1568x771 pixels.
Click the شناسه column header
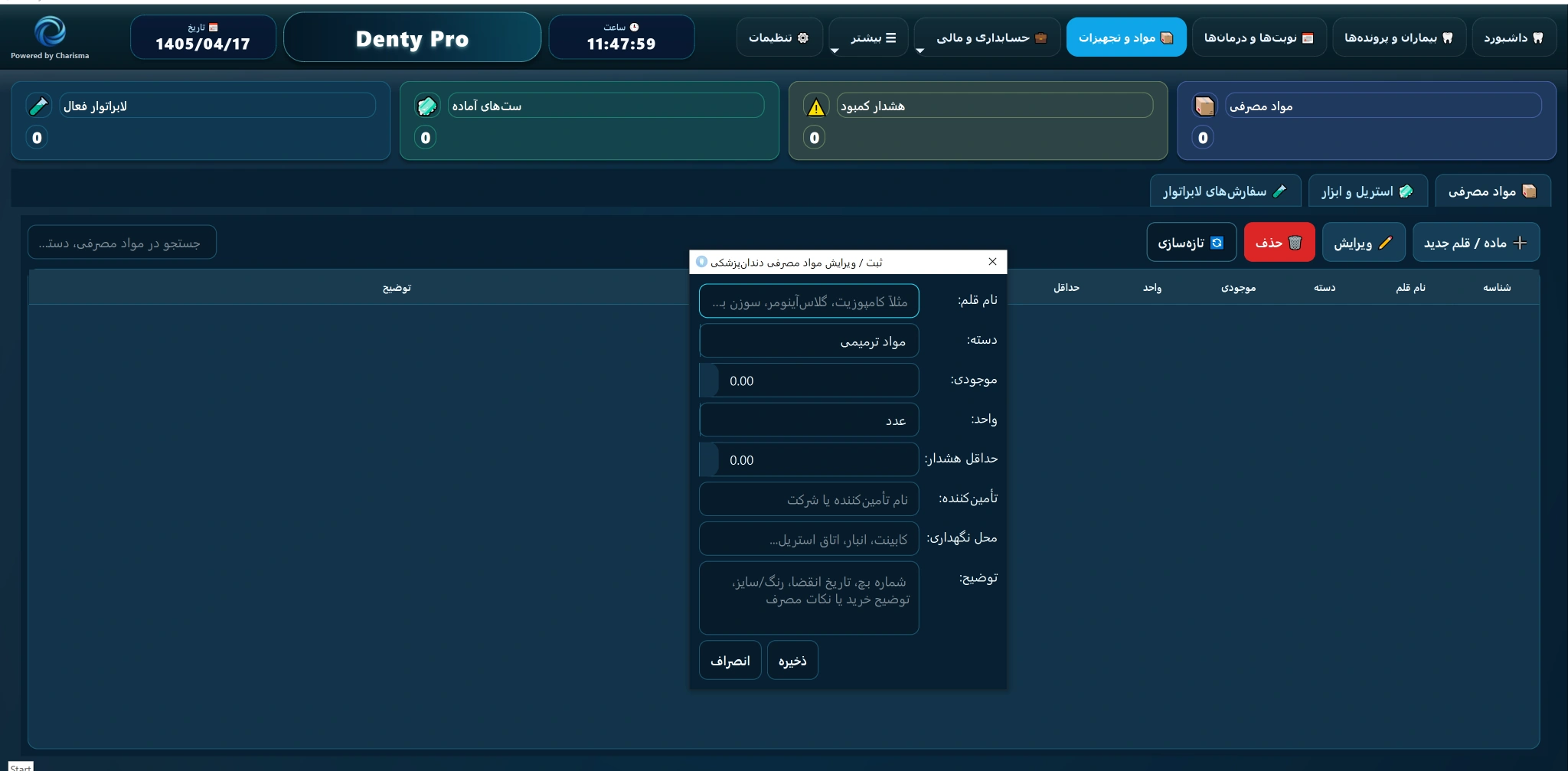tap(1496, 288)
